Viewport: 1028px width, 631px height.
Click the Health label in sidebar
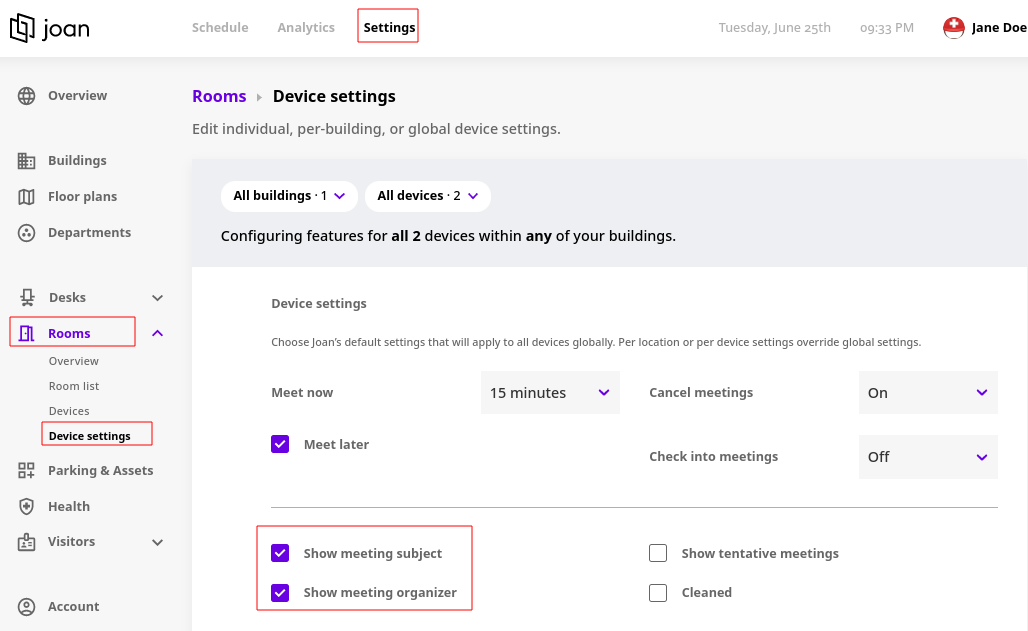[69, 506]
